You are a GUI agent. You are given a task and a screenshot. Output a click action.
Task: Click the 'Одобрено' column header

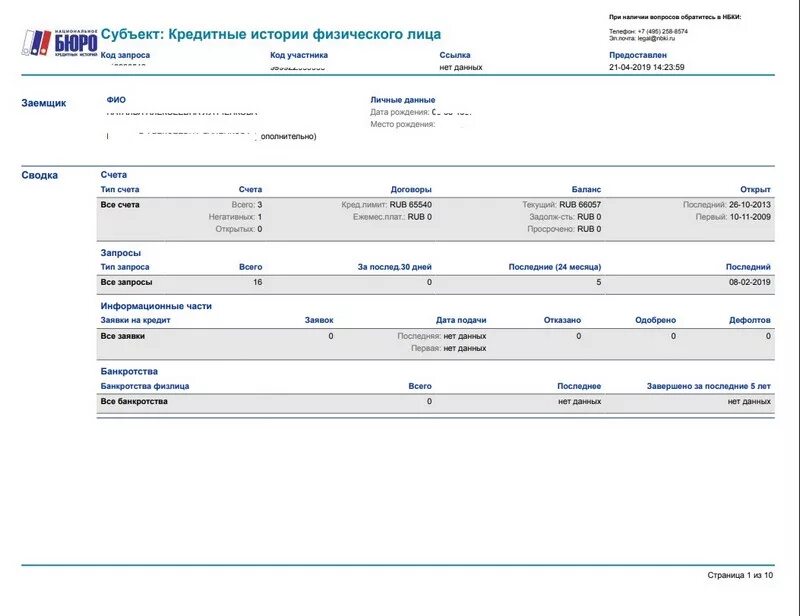click(x=656, y=321)
